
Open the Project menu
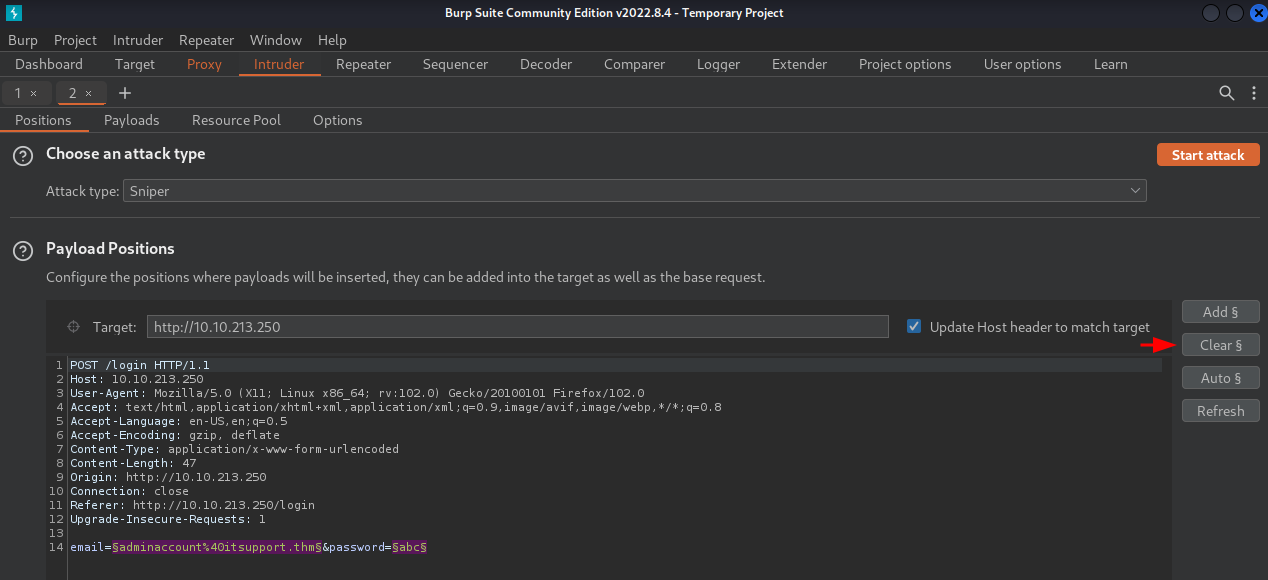(x=75, y=40)
